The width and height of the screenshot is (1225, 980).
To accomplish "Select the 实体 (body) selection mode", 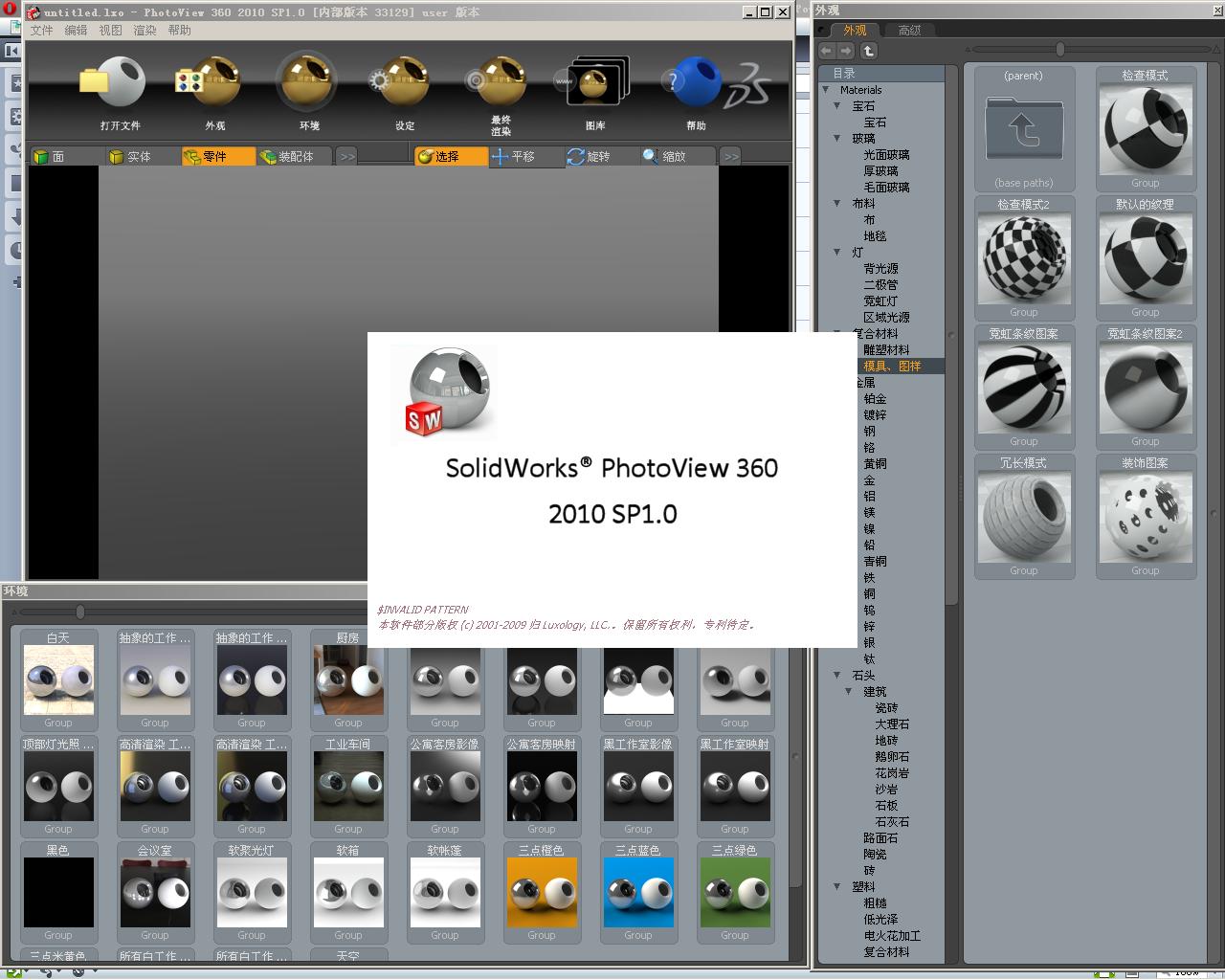I will (142, 156).
